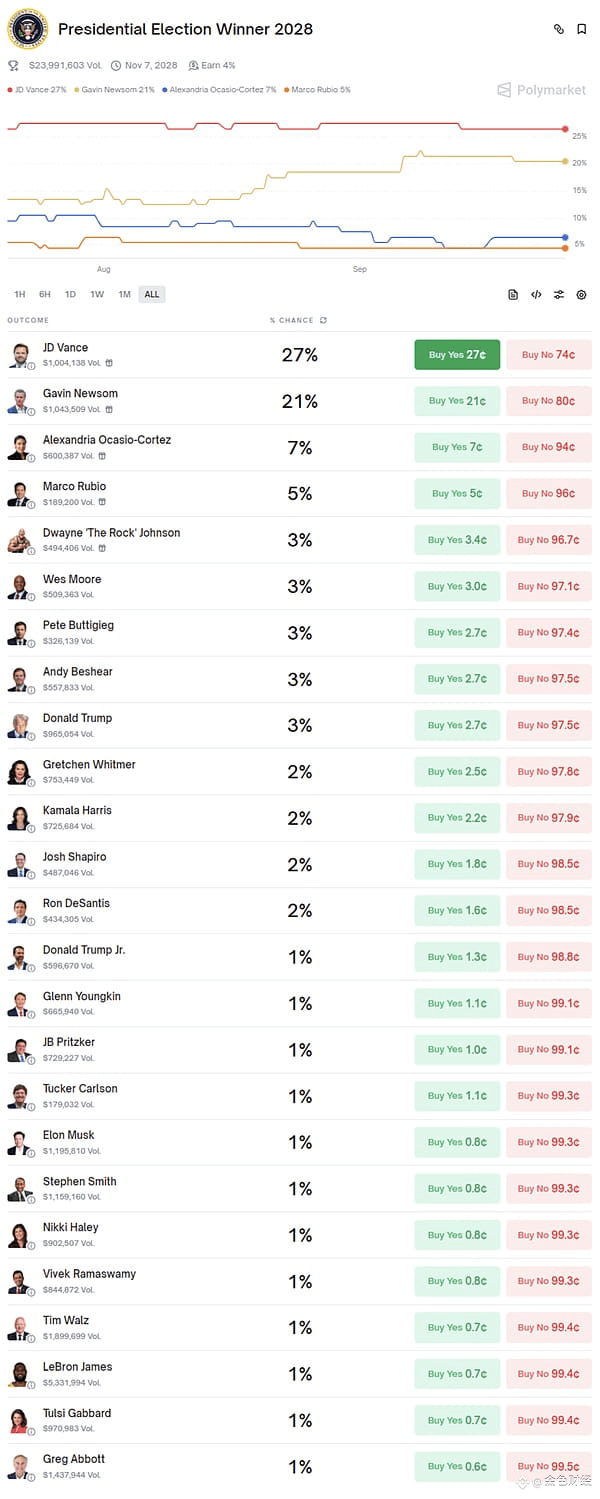The width and height of the screenshot is (600, 1499).
Task: Open the chart filter sliders icon
Action: tap(559, 294)
